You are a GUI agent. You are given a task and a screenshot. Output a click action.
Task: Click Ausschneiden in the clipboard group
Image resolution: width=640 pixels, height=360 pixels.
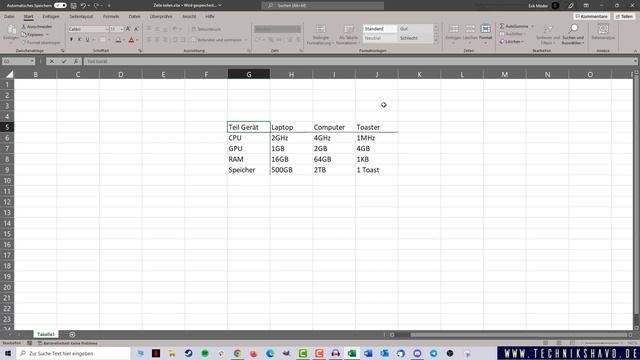pos(37,27)
